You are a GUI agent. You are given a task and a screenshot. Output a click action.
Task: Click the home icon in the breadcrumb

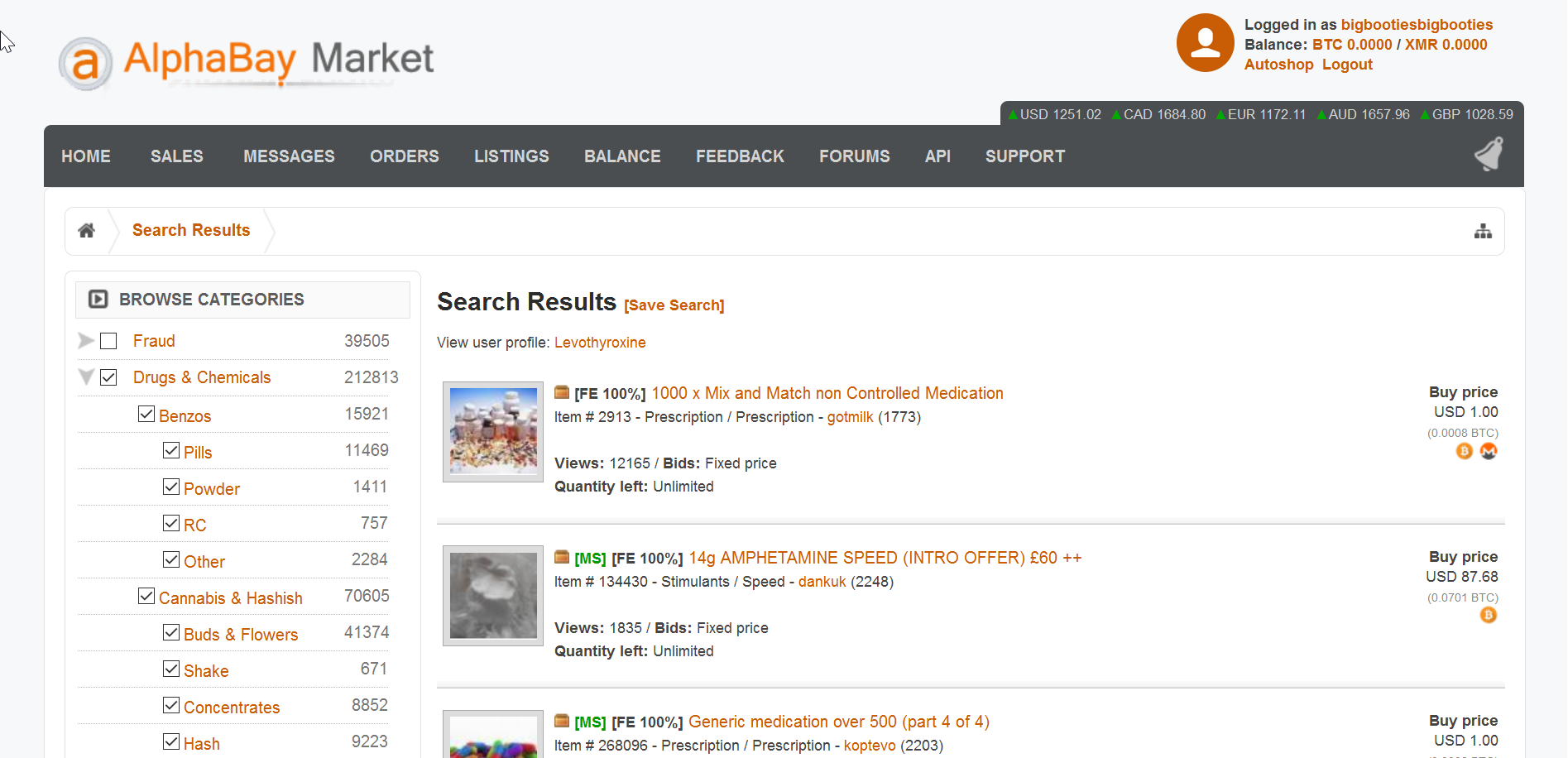pyautogui.click(x=86, y=231)
